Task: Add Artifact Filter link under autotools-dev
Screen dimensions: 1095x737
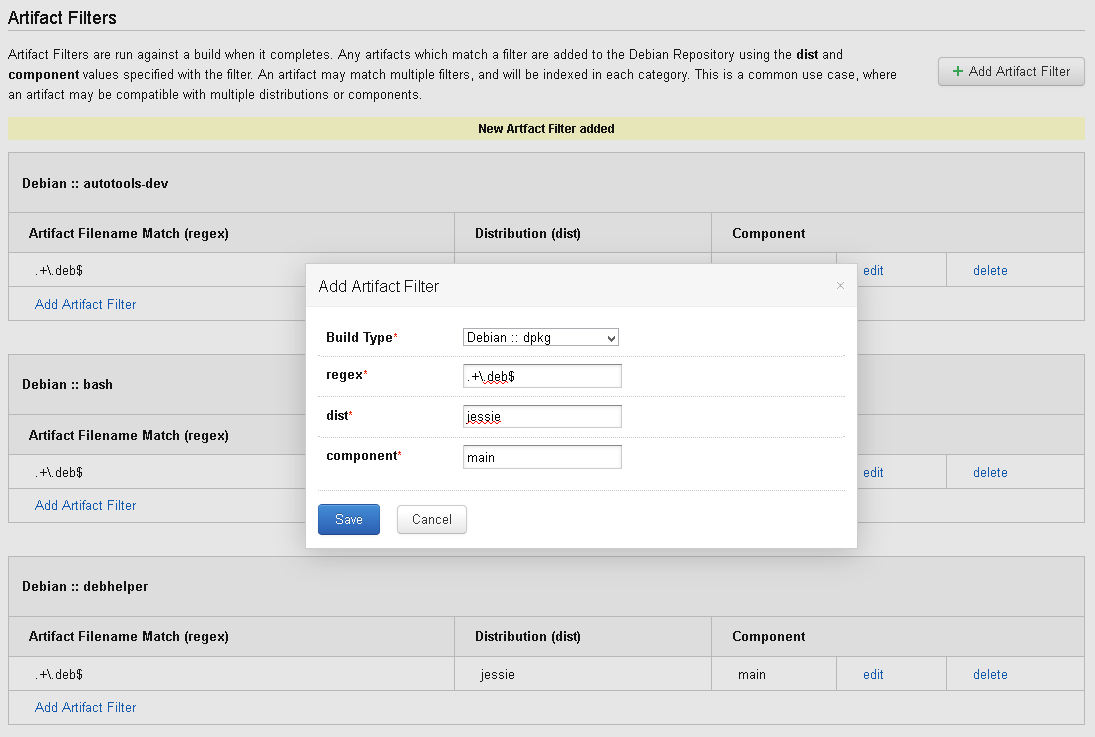Action: pos(85,304)
